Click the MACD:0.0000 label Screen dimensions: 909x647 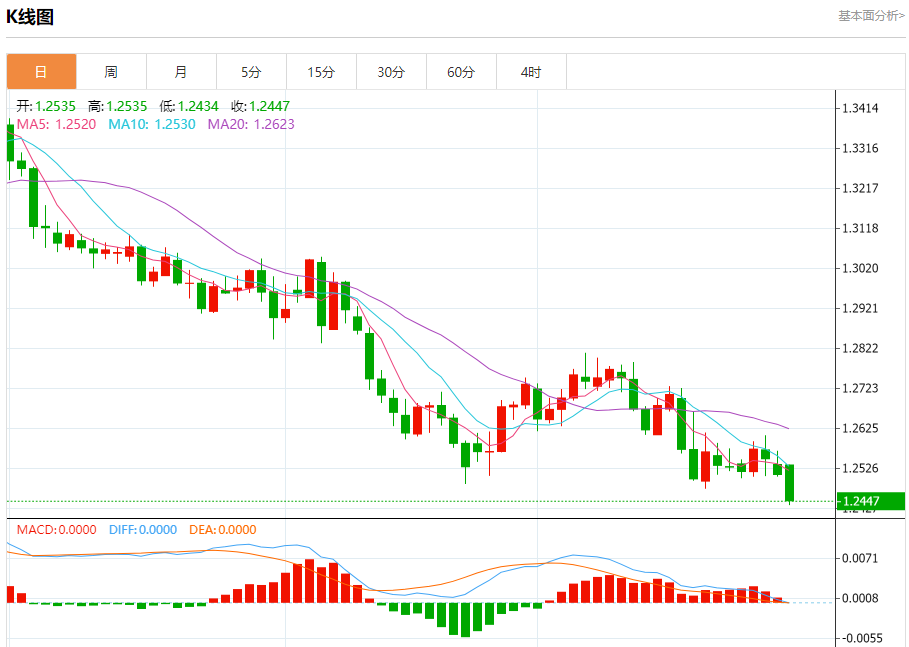click(56, 529)
